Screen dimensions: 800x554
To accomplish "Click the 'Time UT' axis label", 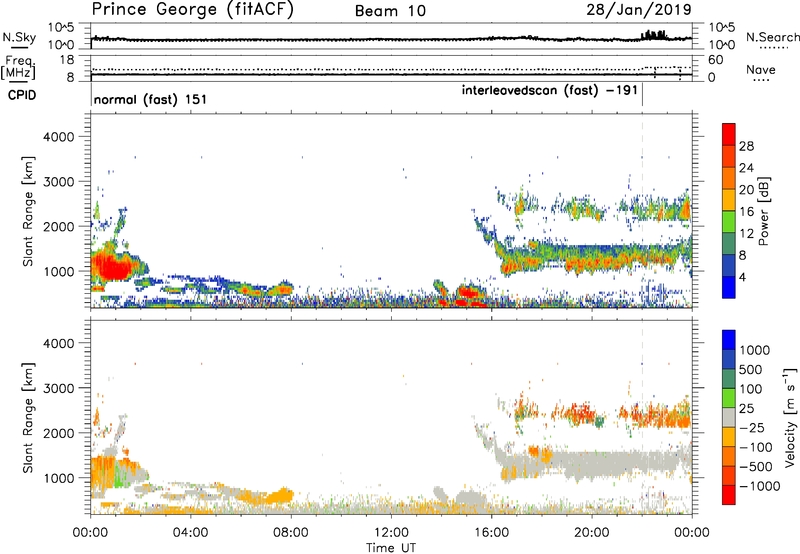I will pos(391,548).
